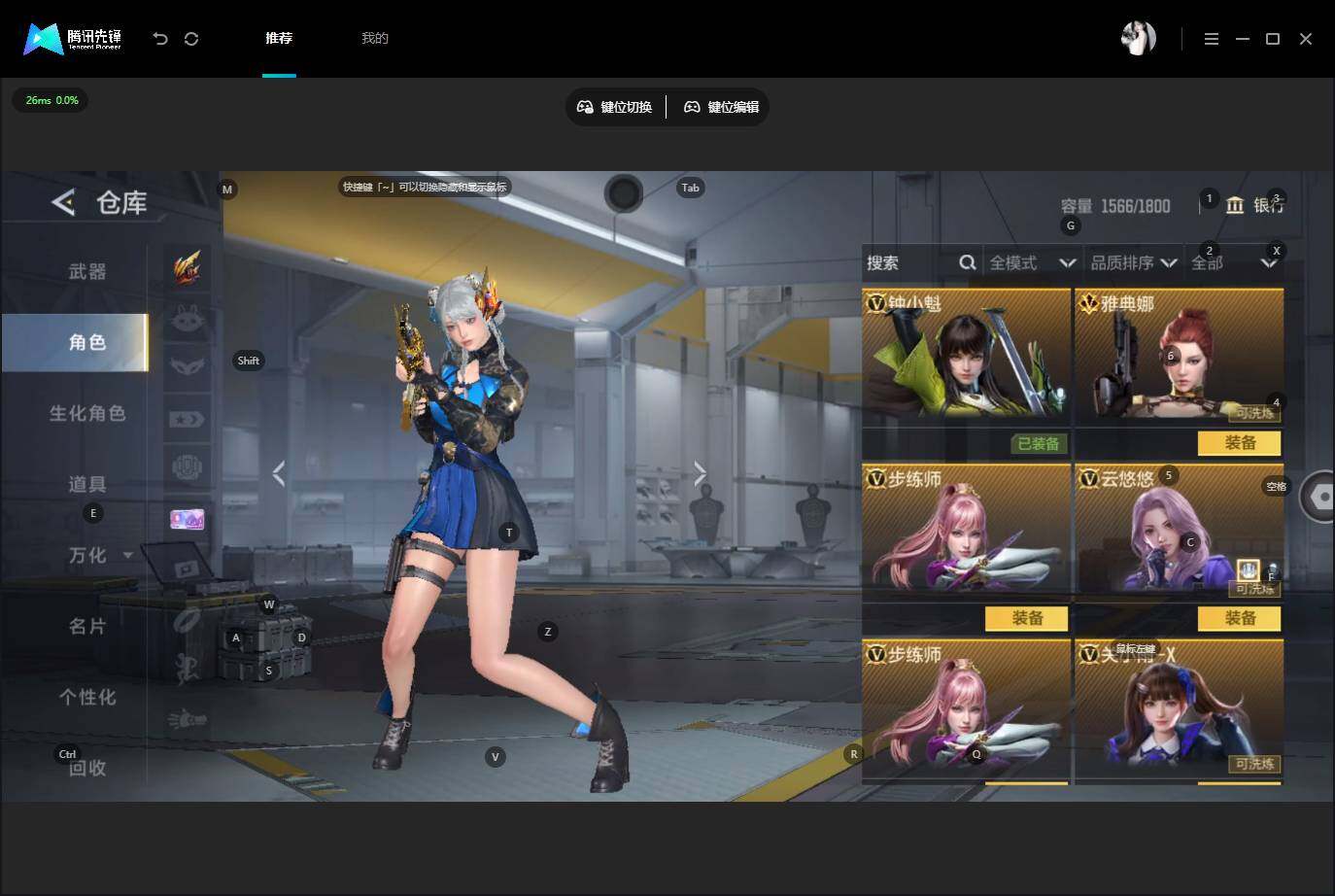Select the star badge sub-category icon

(x=188, y=419)
